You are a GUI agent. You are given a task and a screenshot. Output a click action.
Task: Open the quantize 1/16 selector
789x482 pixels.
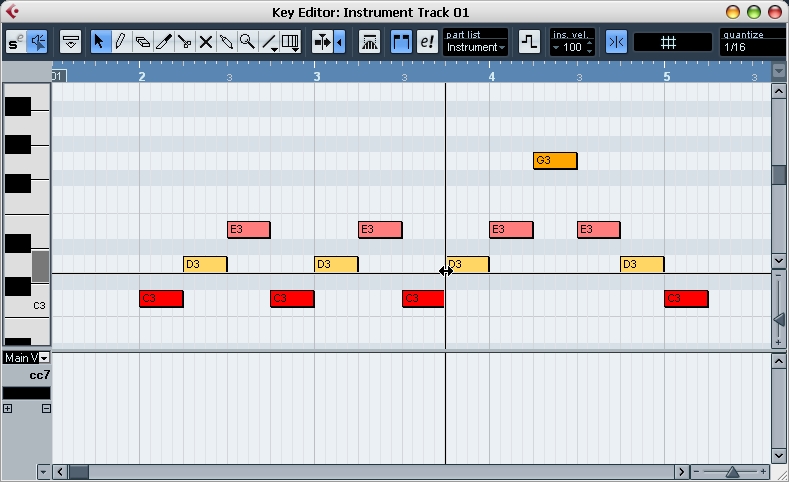click(754, 47)
